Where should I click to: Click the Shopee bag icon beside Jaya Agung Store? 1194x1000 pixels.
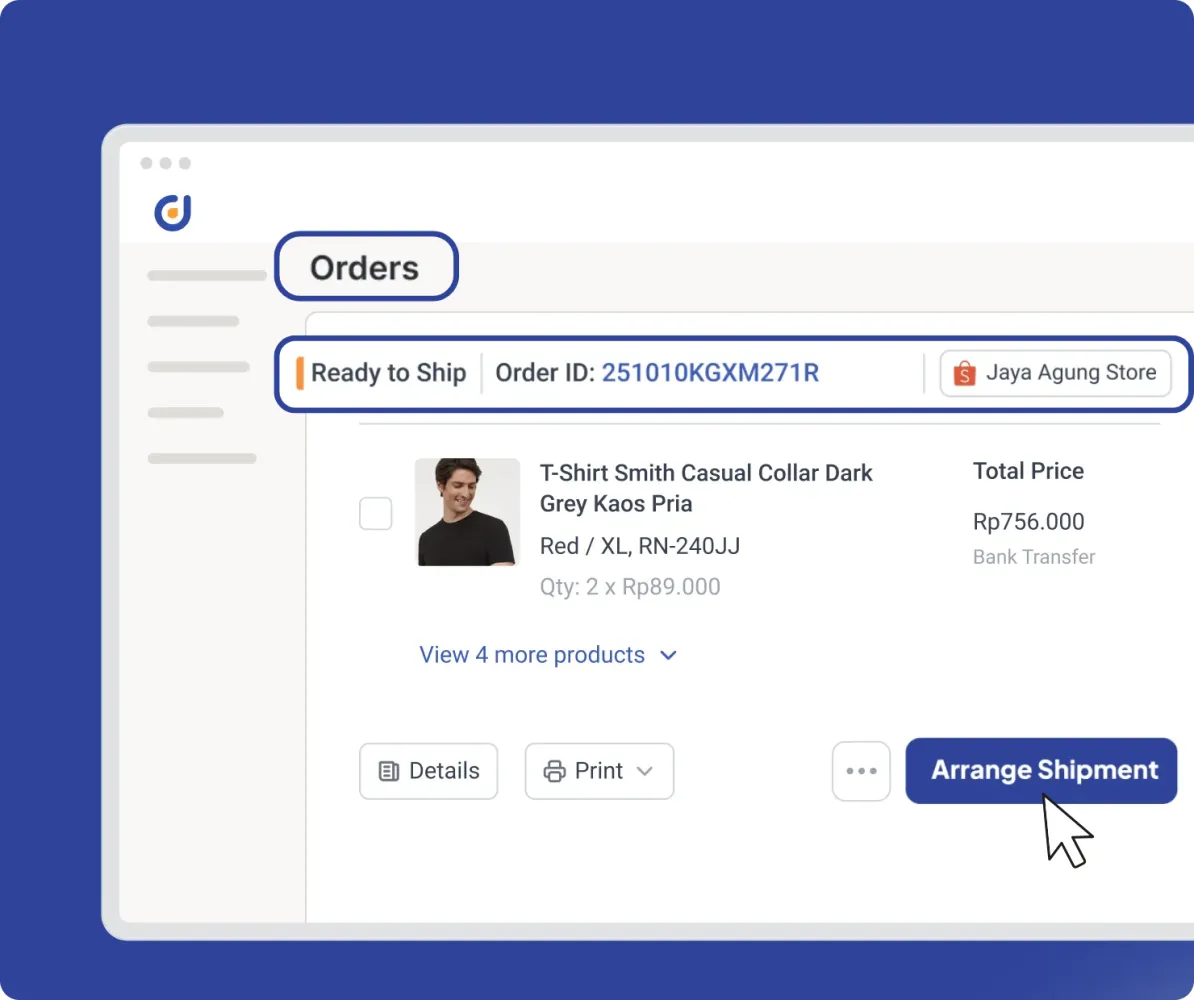click(x=964, y=373)
